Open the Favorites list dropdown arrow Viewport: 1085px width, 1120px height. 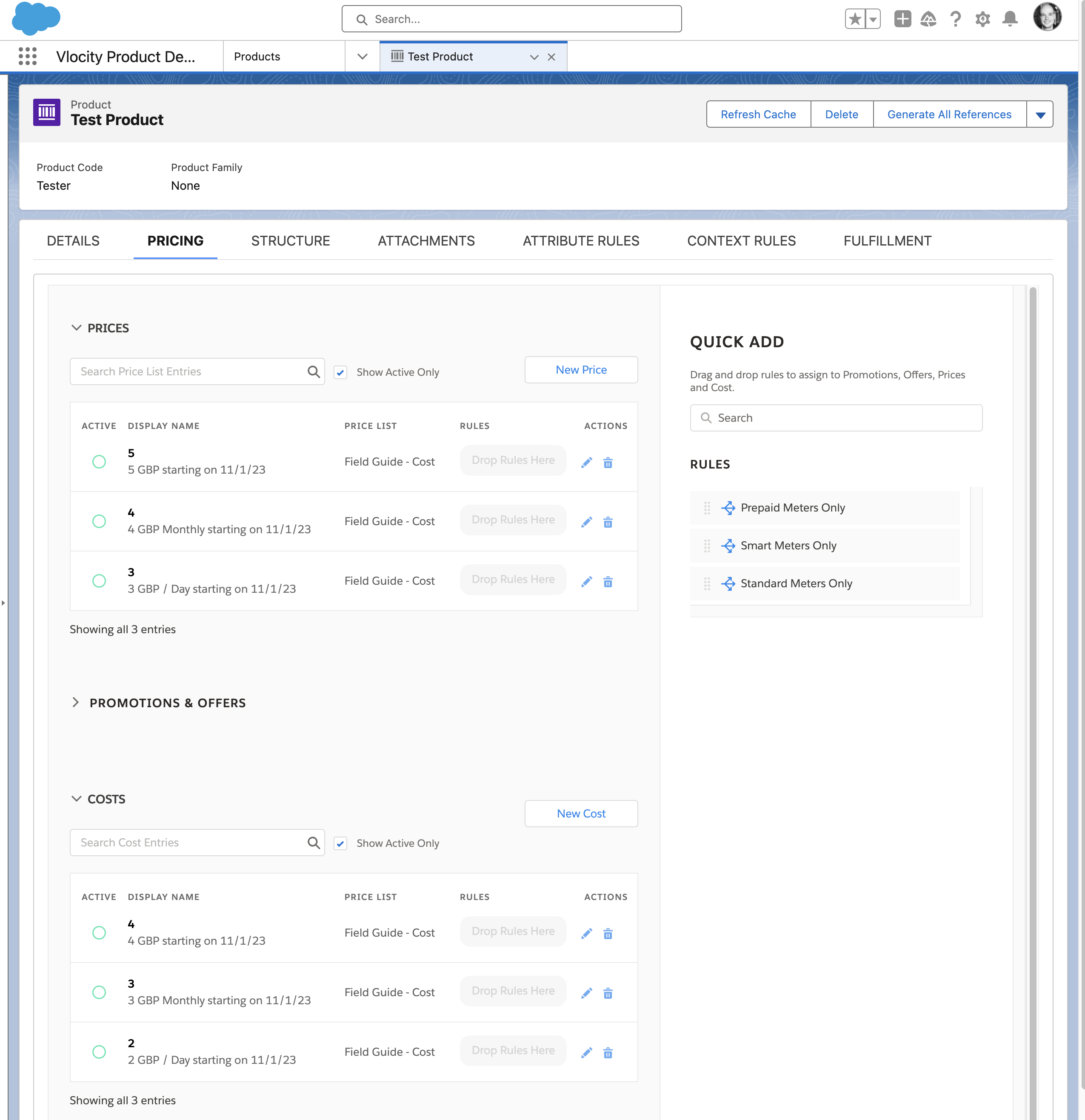[x=872, y=19]
